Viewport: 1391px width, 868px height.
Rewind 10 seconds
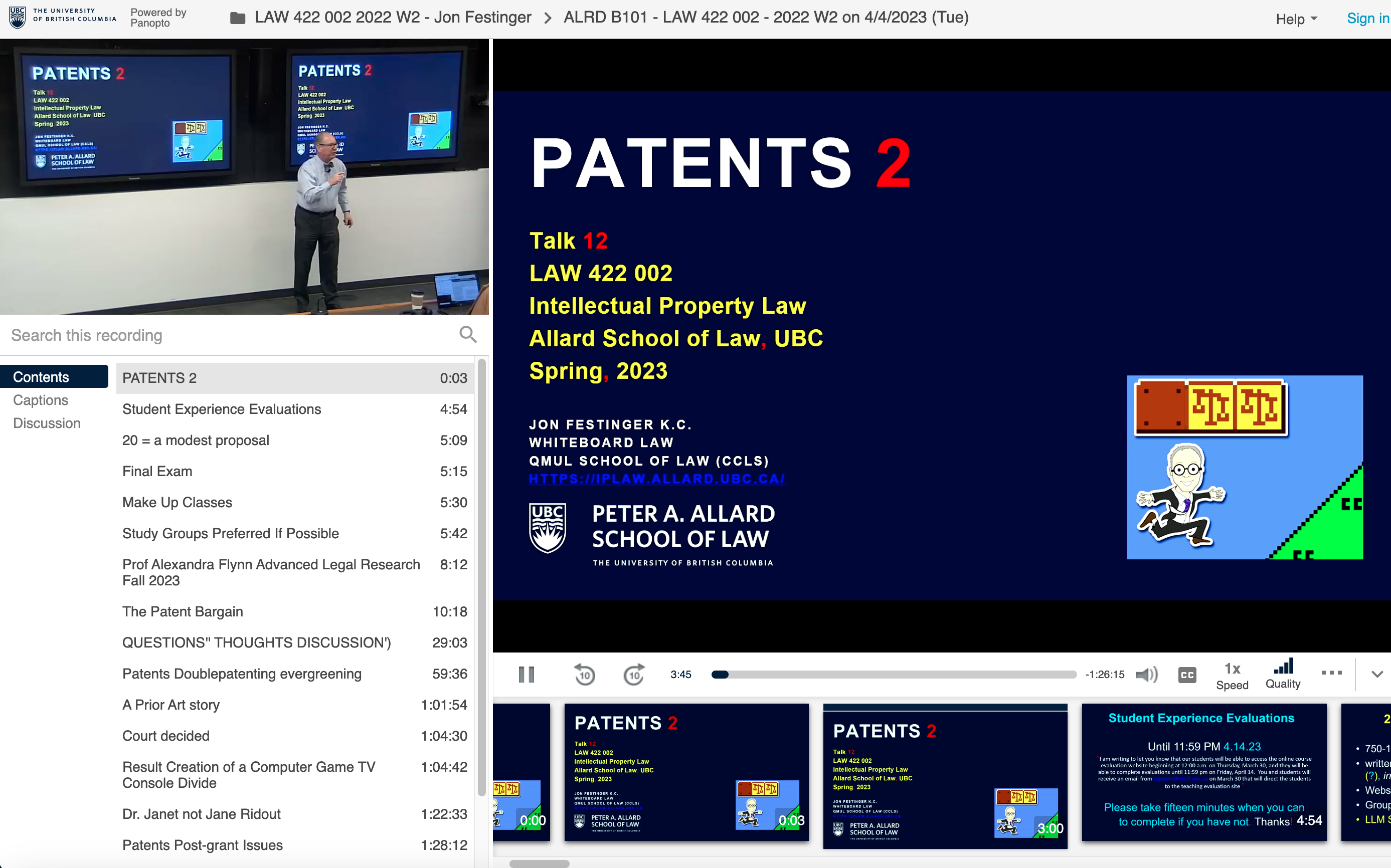pos(585,674)
